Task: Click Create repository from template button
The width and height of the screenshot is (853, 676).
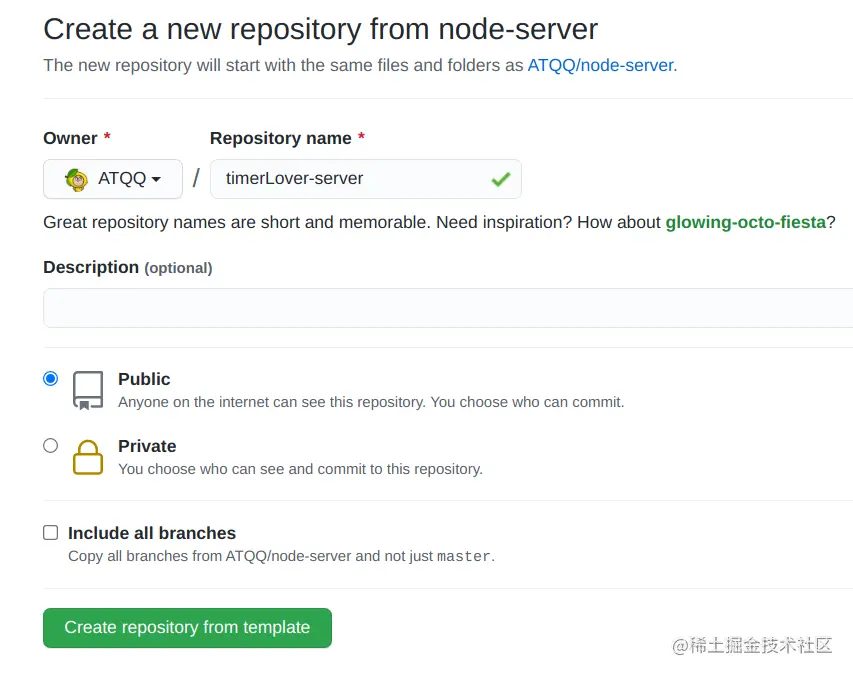Action: click(187, 628)
